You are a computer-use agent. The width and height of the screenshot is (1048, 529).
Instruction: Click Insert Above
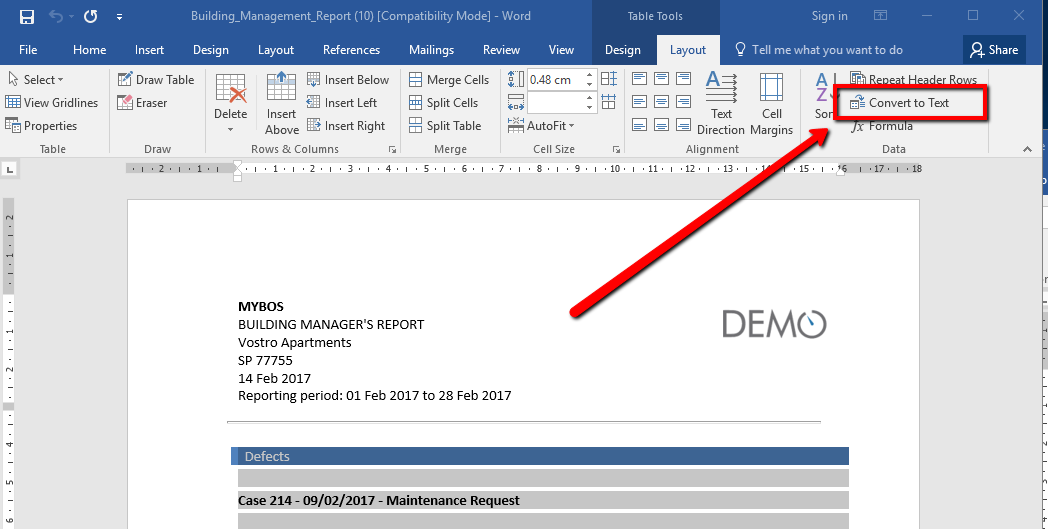coord(281,104)
